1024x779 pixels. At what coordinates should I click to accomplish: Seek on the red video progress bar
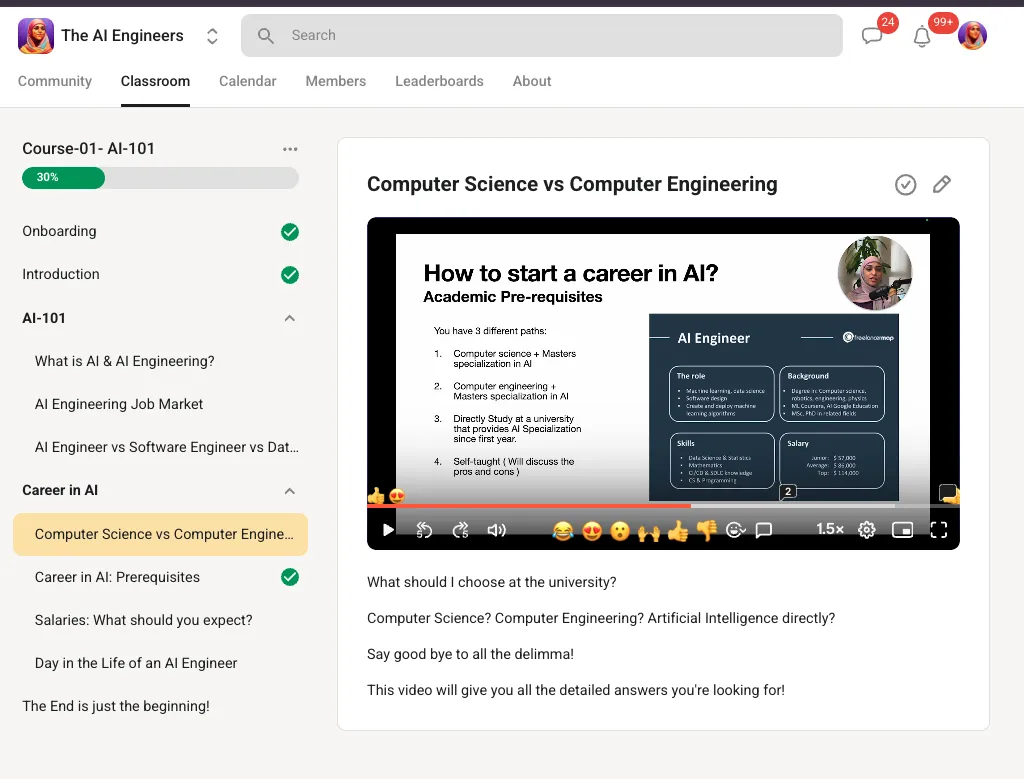(529, 505)
